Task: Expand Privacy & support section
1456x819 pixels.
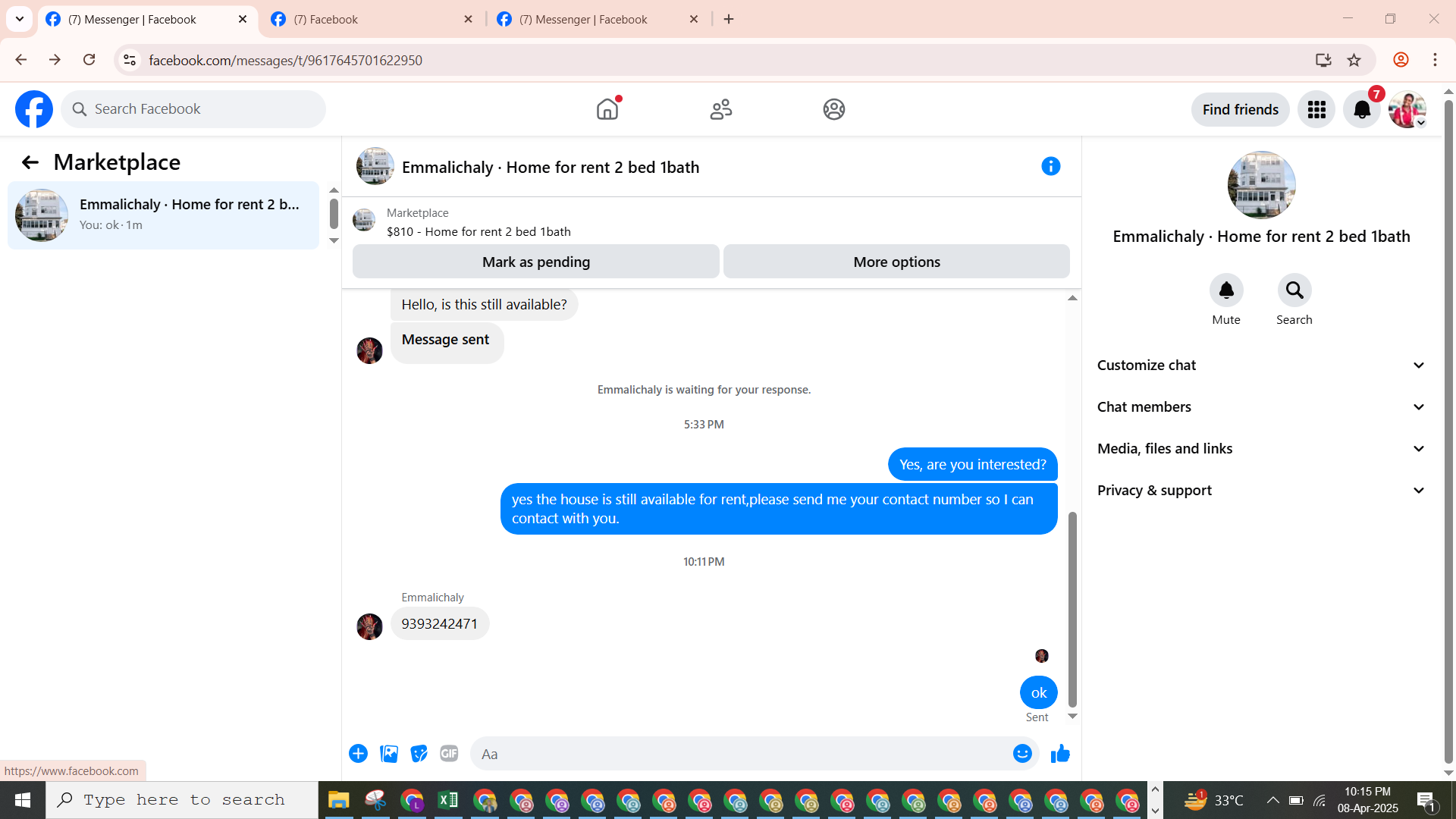Action: point(1260,491)
